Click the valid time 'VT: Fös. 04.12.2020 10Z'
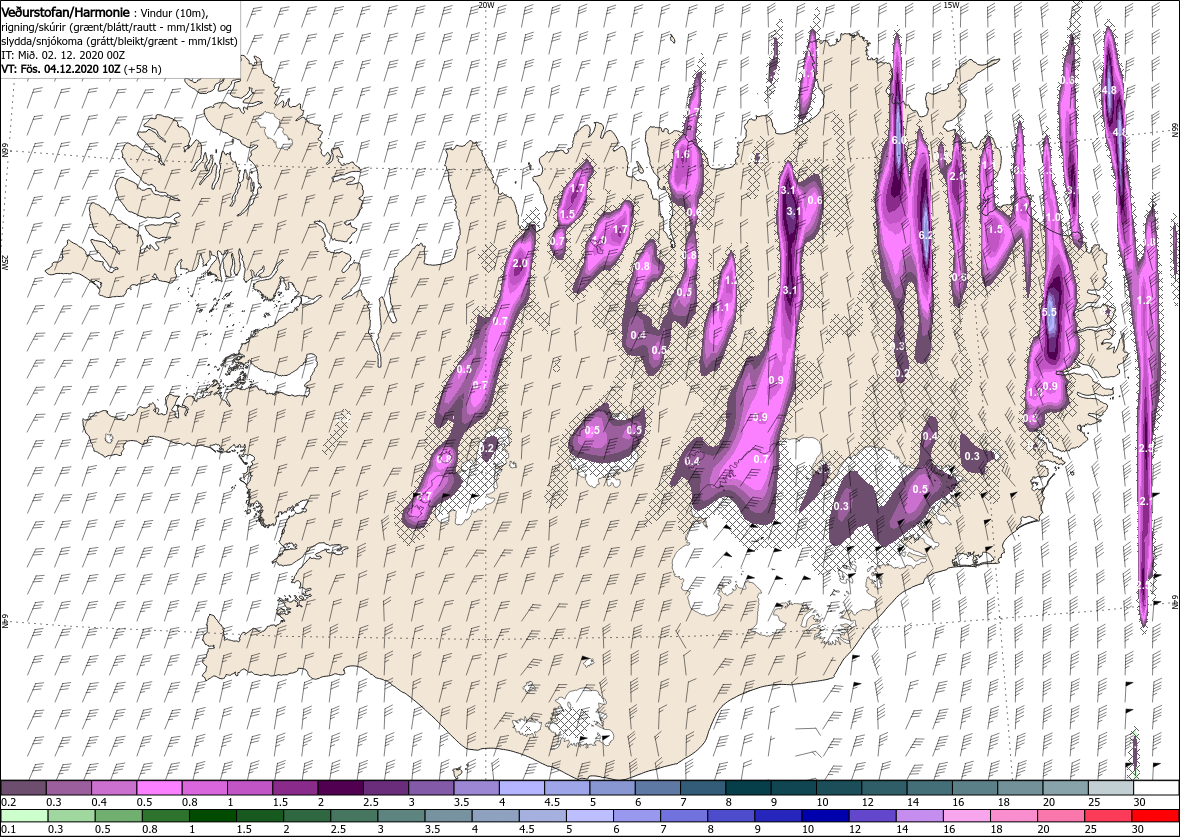This screenshot has height=837, width=1180. tap(62, 69)
